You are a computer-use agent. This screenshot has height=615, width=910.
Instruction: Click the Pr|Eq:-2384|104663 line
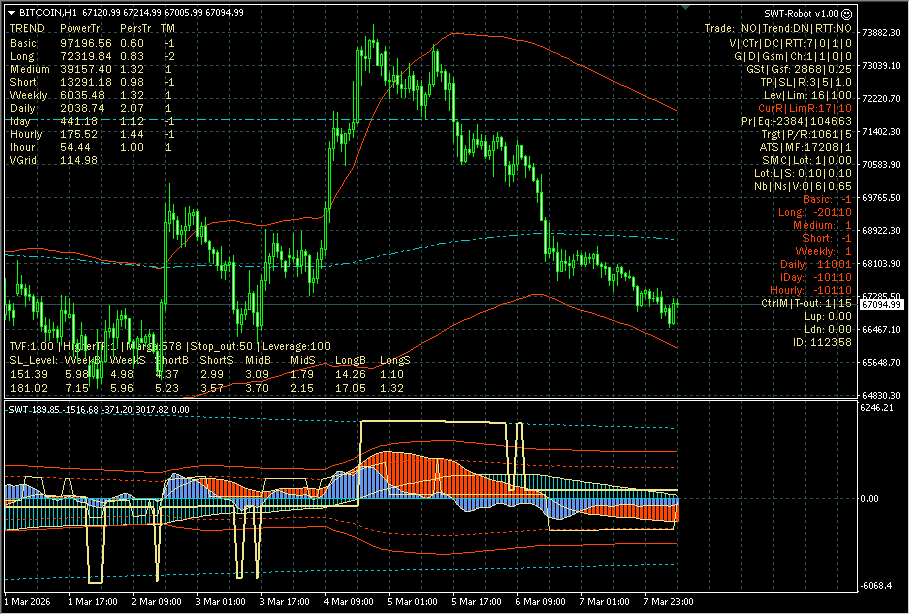coord(796,122)
